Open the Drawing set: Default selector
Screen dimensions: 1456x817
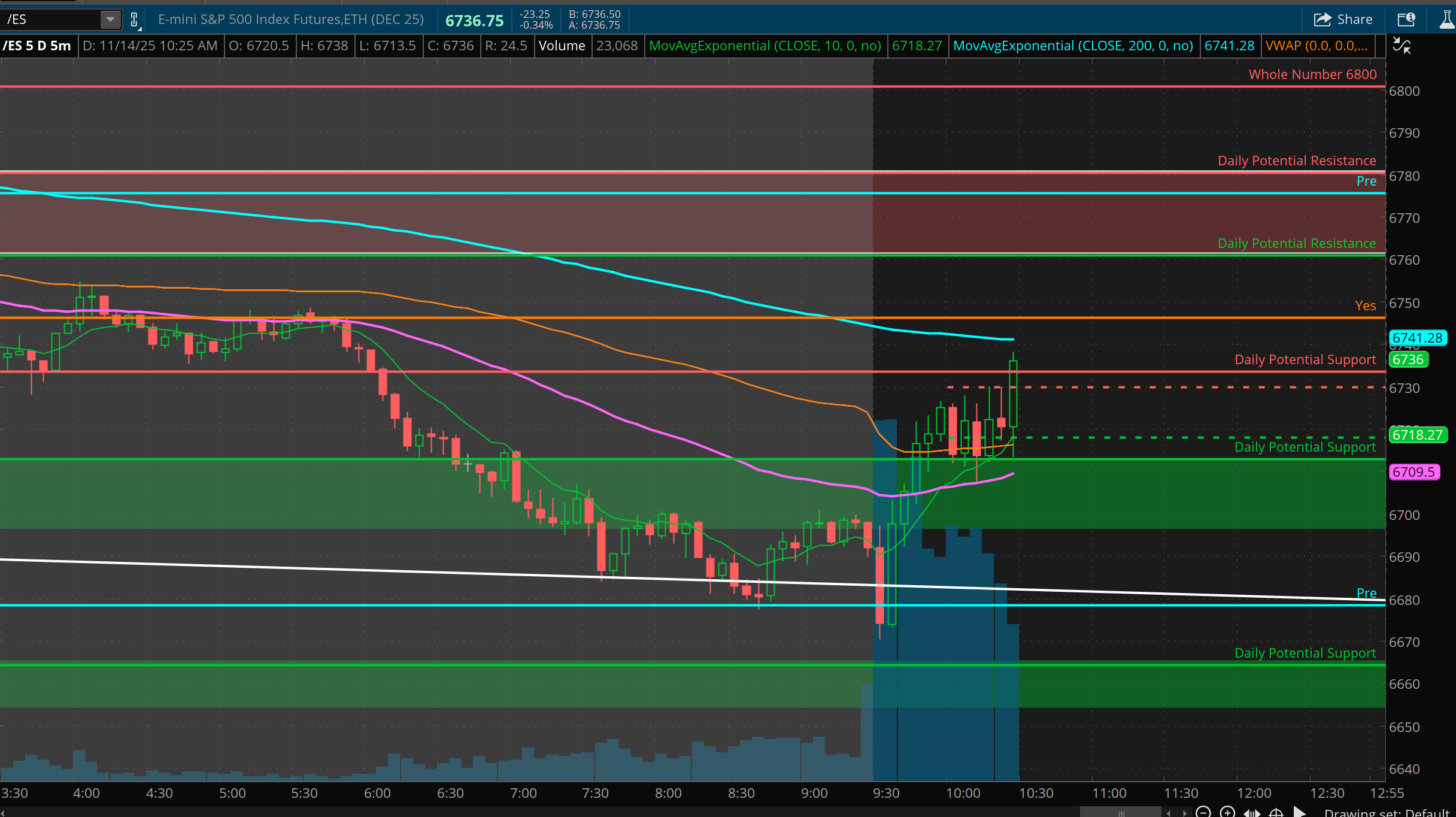[x=1386, y=812]
